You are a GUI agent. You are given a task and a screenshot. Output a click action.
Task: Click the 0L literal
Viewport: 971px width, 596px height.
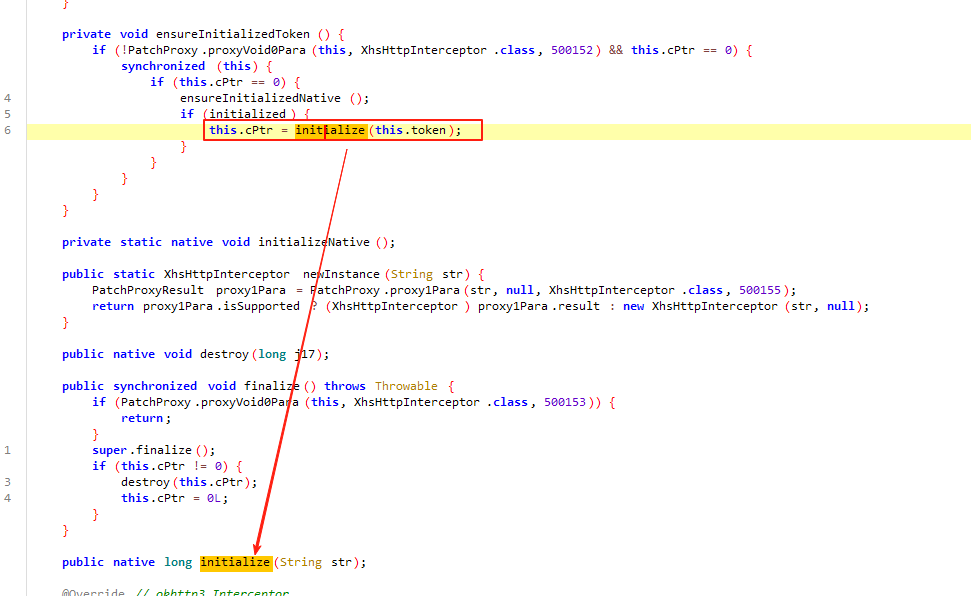tap(214, 498)
